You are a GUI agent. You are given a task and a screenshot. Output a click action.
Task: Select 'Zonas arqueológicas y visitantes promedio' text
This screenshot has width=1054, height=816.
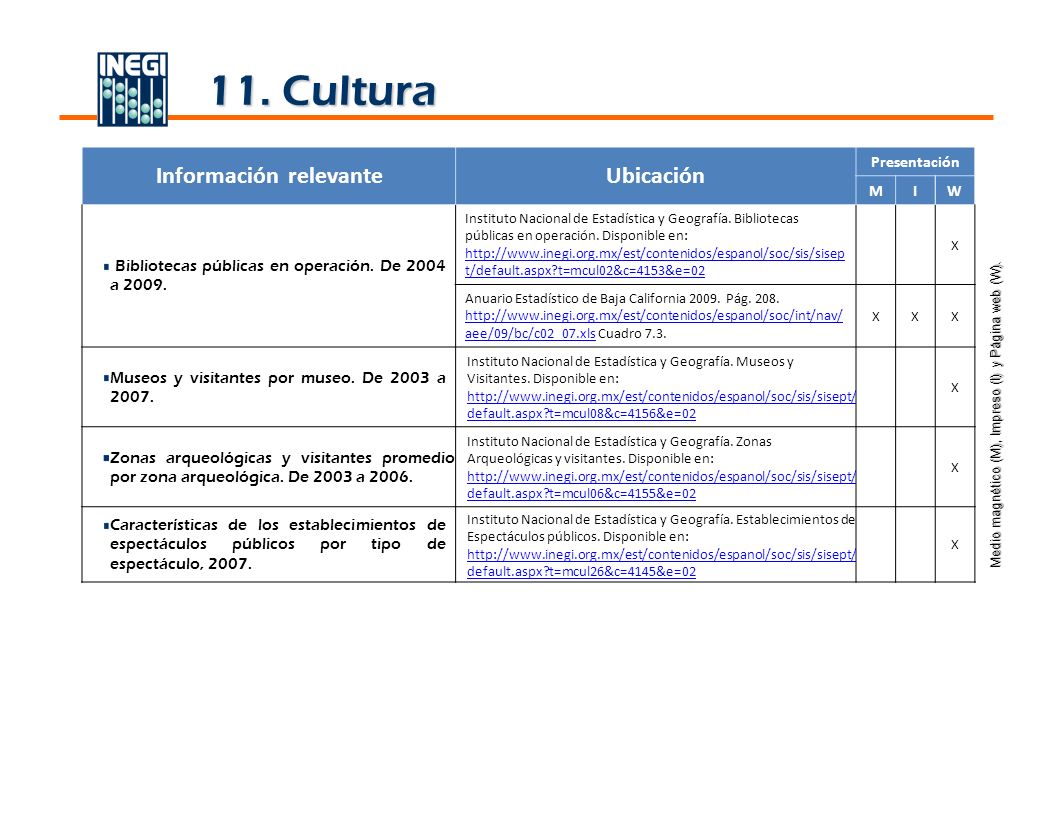[x=282, y=458]
